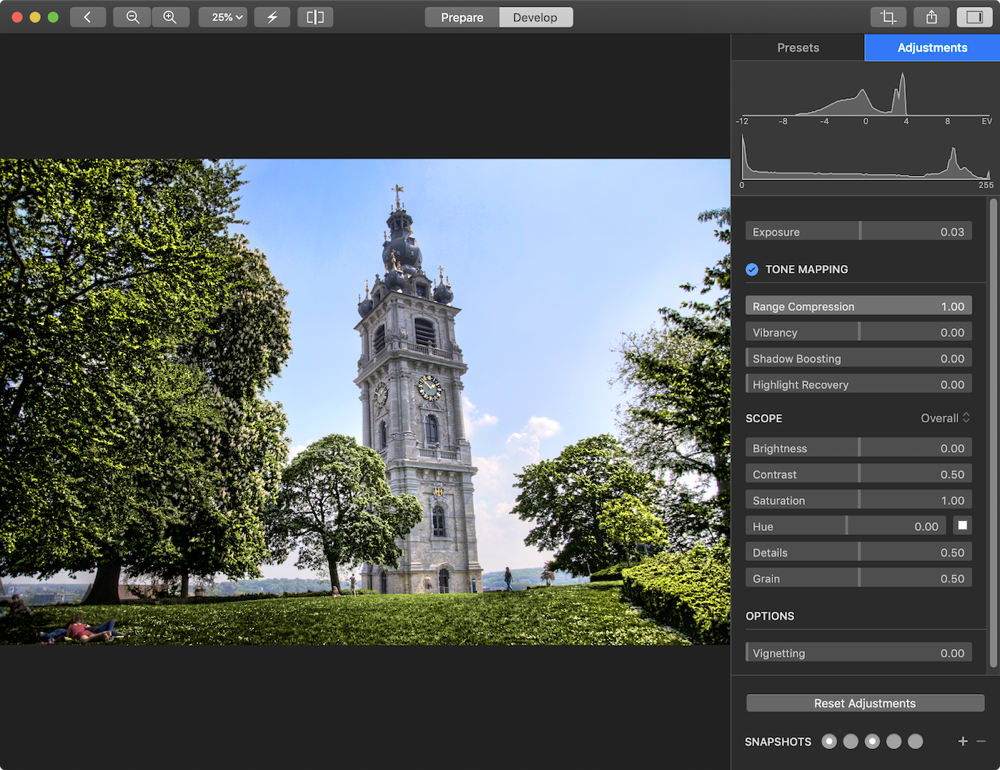
Task: Click the Reset Adjustments button
Action: 865,703
